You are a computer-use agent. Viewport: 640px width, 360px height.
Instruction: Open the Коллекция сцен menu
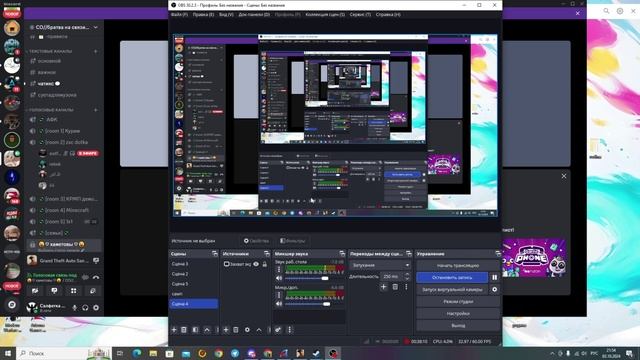[325, 14]
